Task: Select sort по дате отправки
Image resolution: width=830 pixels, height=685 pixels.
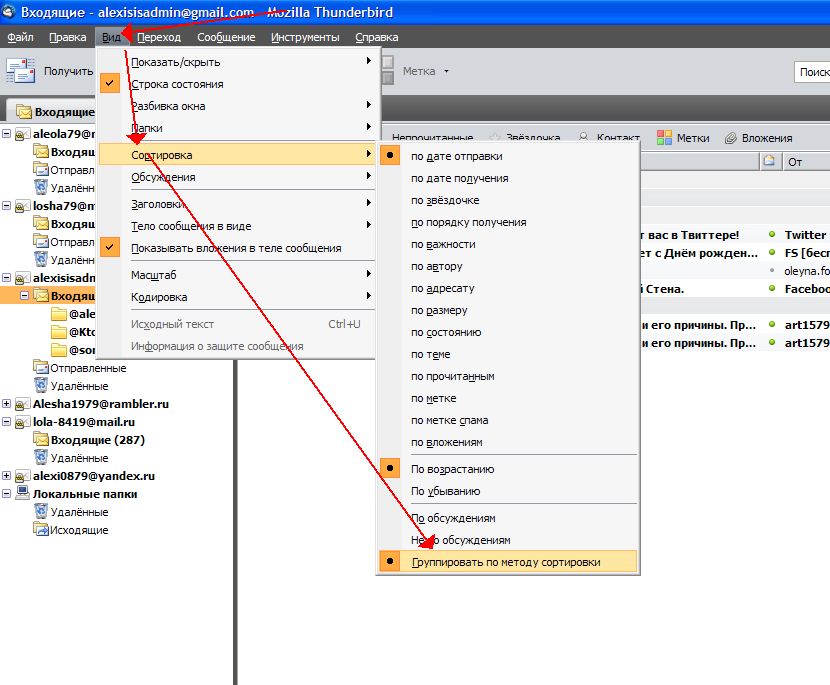Action: coord(508,156)
